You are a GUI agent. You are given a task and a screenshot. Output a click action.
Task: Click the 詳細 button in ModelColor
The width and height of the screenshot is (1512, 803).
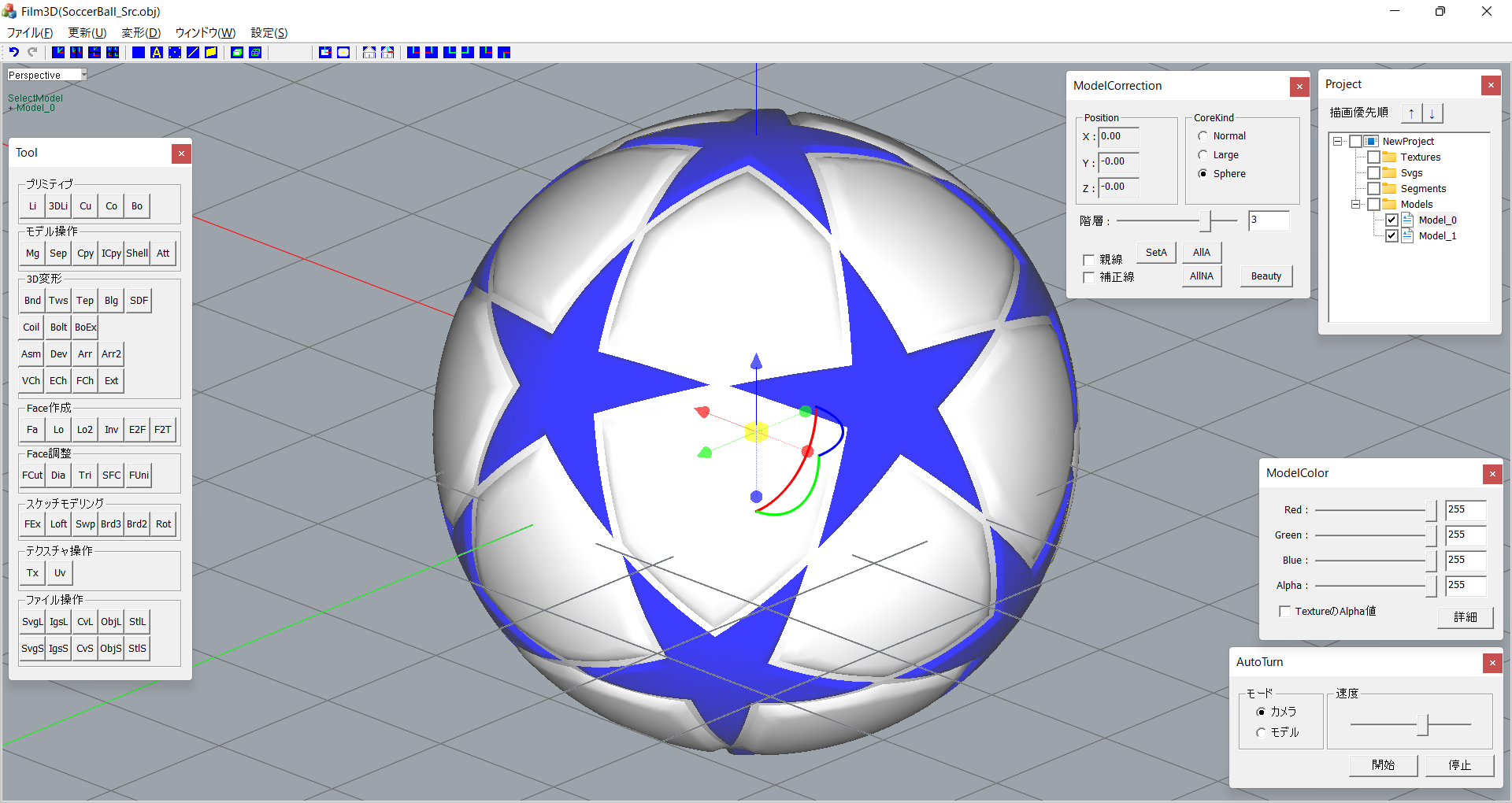[x=1466, y=617]
